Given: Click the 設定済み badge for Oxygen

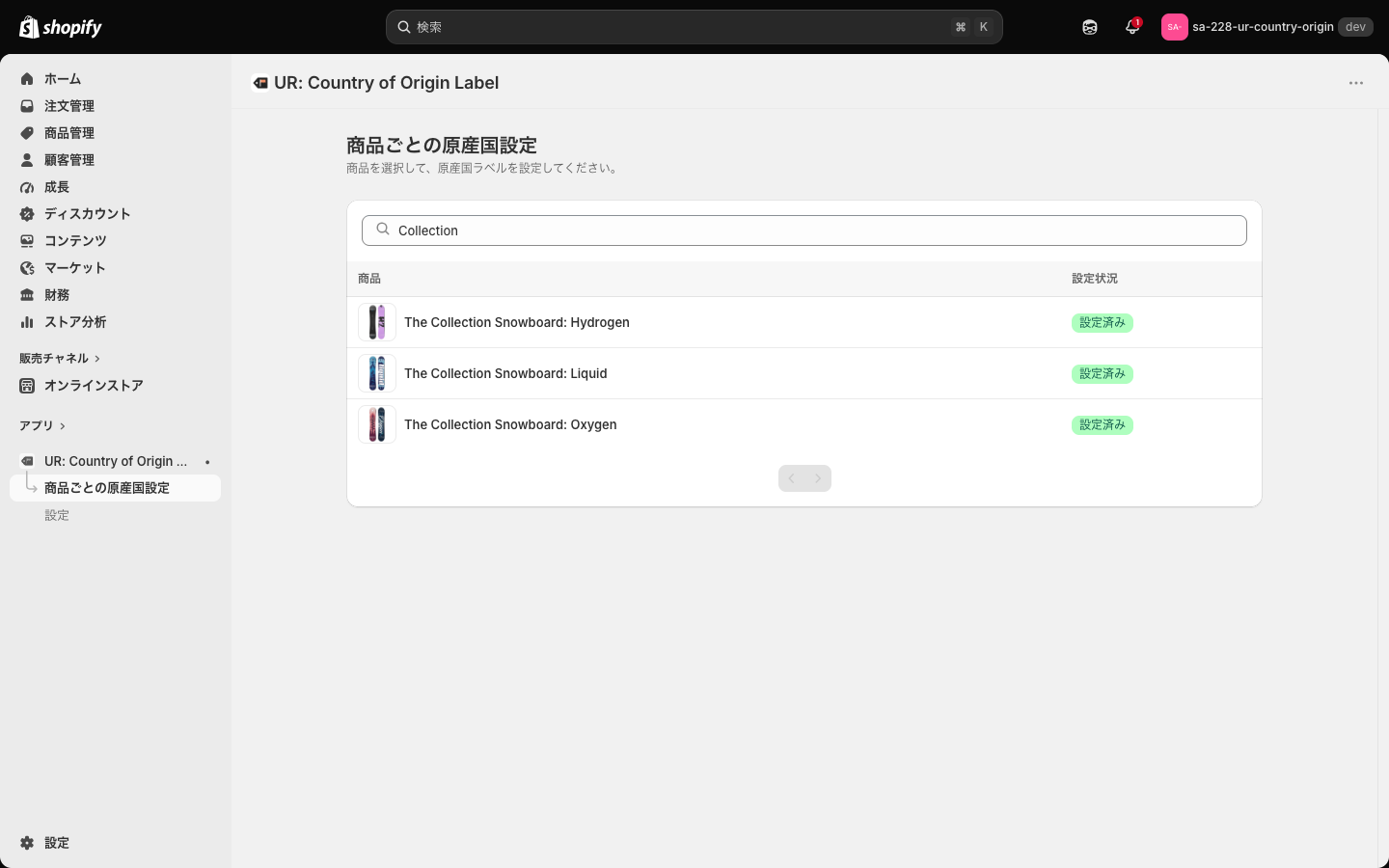Looking at the screenshot, I should click(1103, 425).
